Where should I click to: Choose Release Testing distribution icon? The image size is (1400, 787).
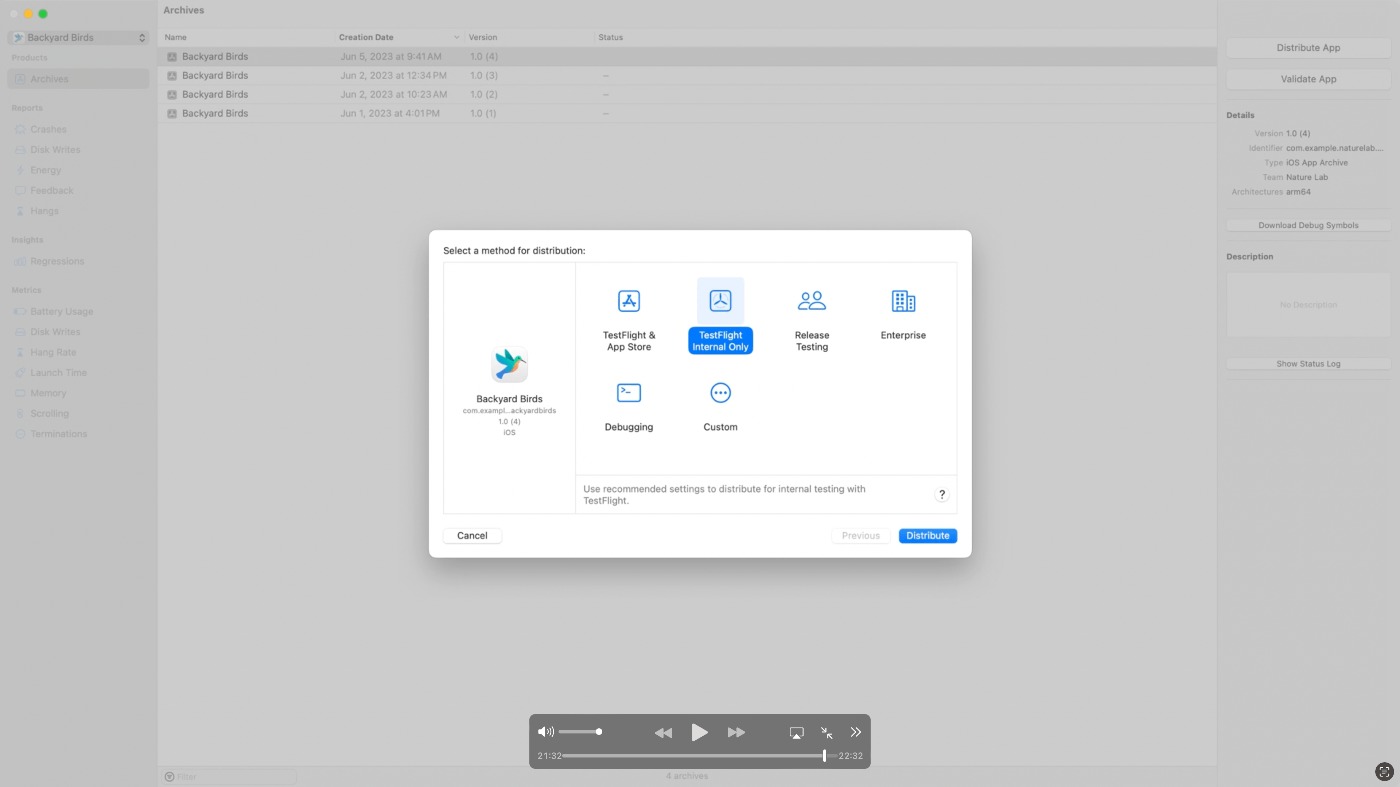812,301
